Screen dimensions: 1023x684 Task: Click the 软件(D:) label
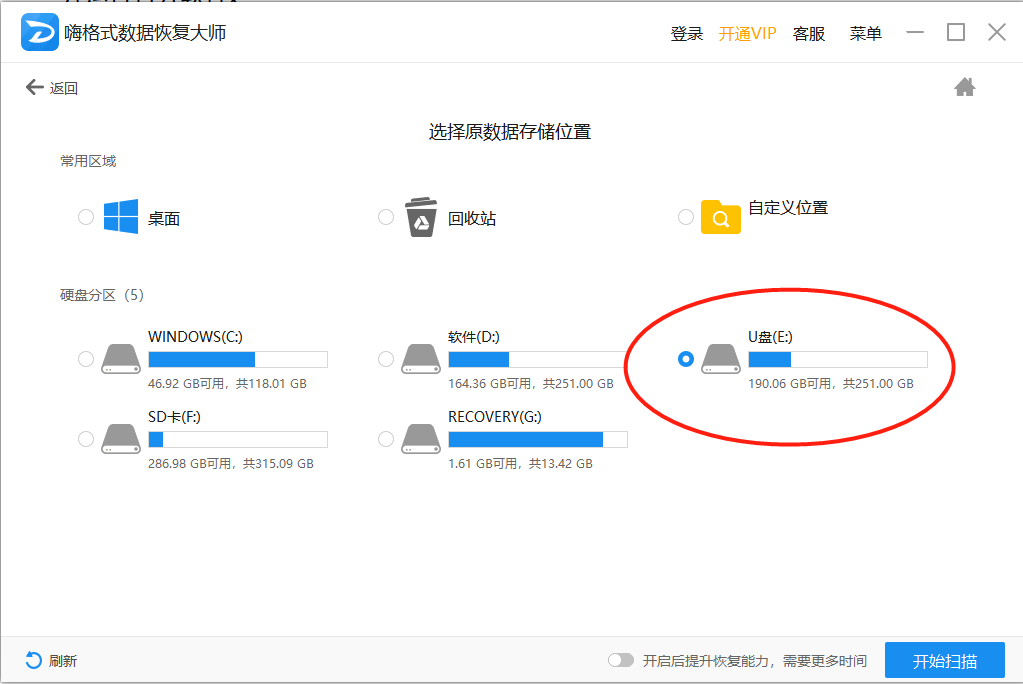point(474,337)
